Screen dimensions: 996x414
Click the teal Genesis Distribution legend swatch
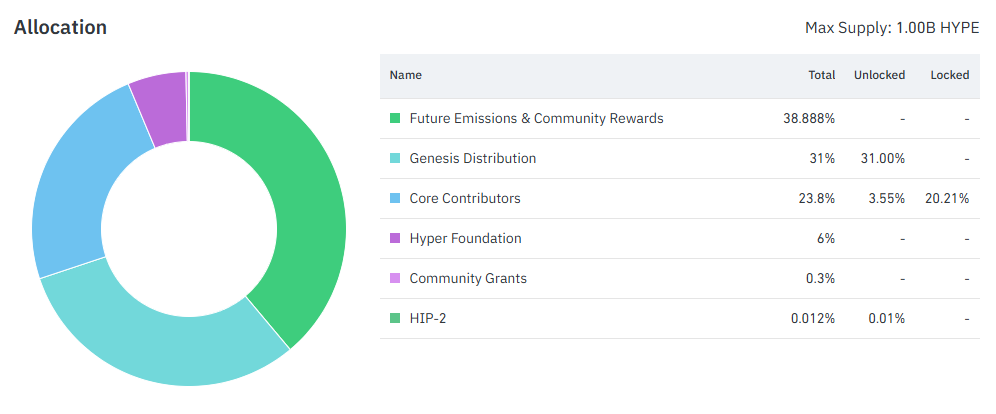pos(395,158)
